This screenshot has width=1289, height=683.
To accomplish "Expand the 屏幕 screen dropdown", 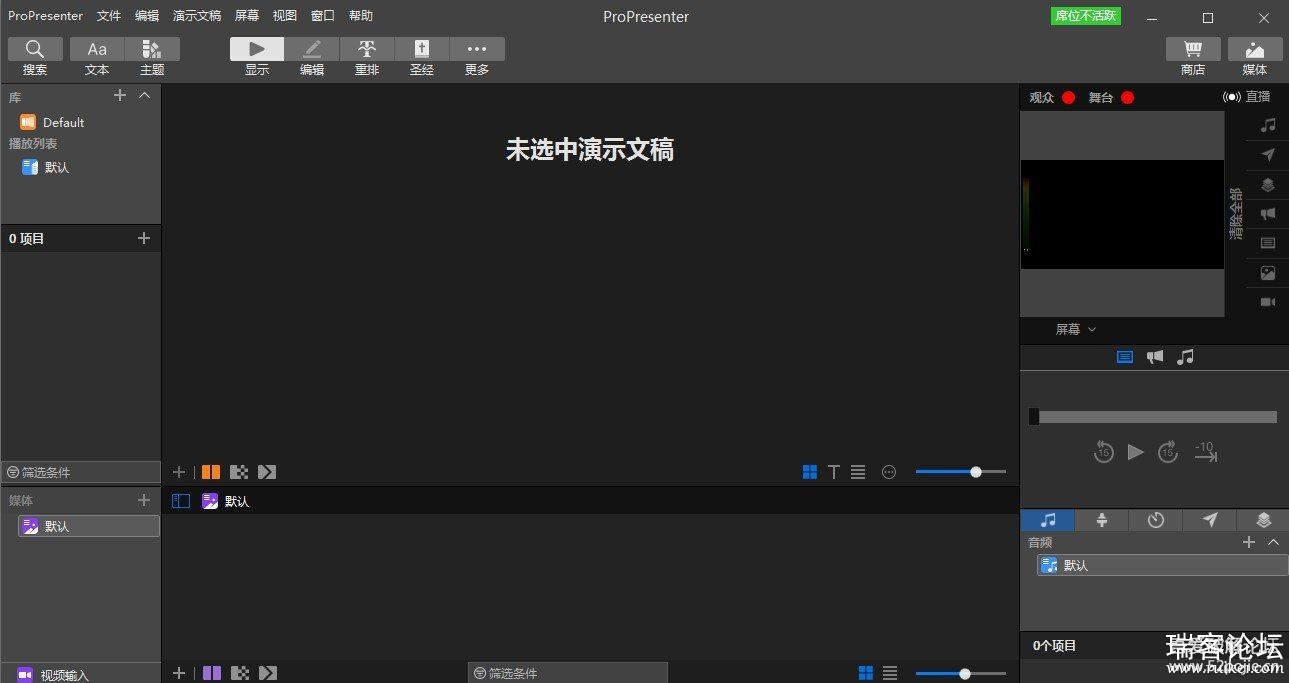I will coord(1076,329).
